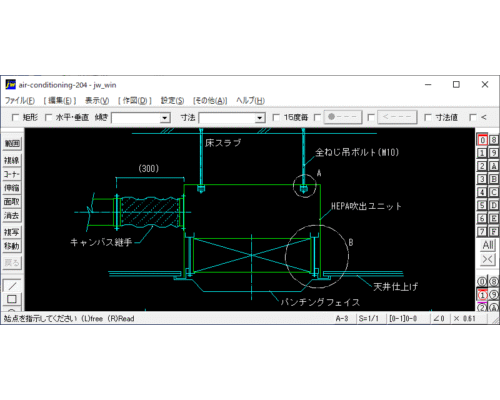Open the 作図(D) menu
Screen dimensions: 500x400
tap(135, 100)
